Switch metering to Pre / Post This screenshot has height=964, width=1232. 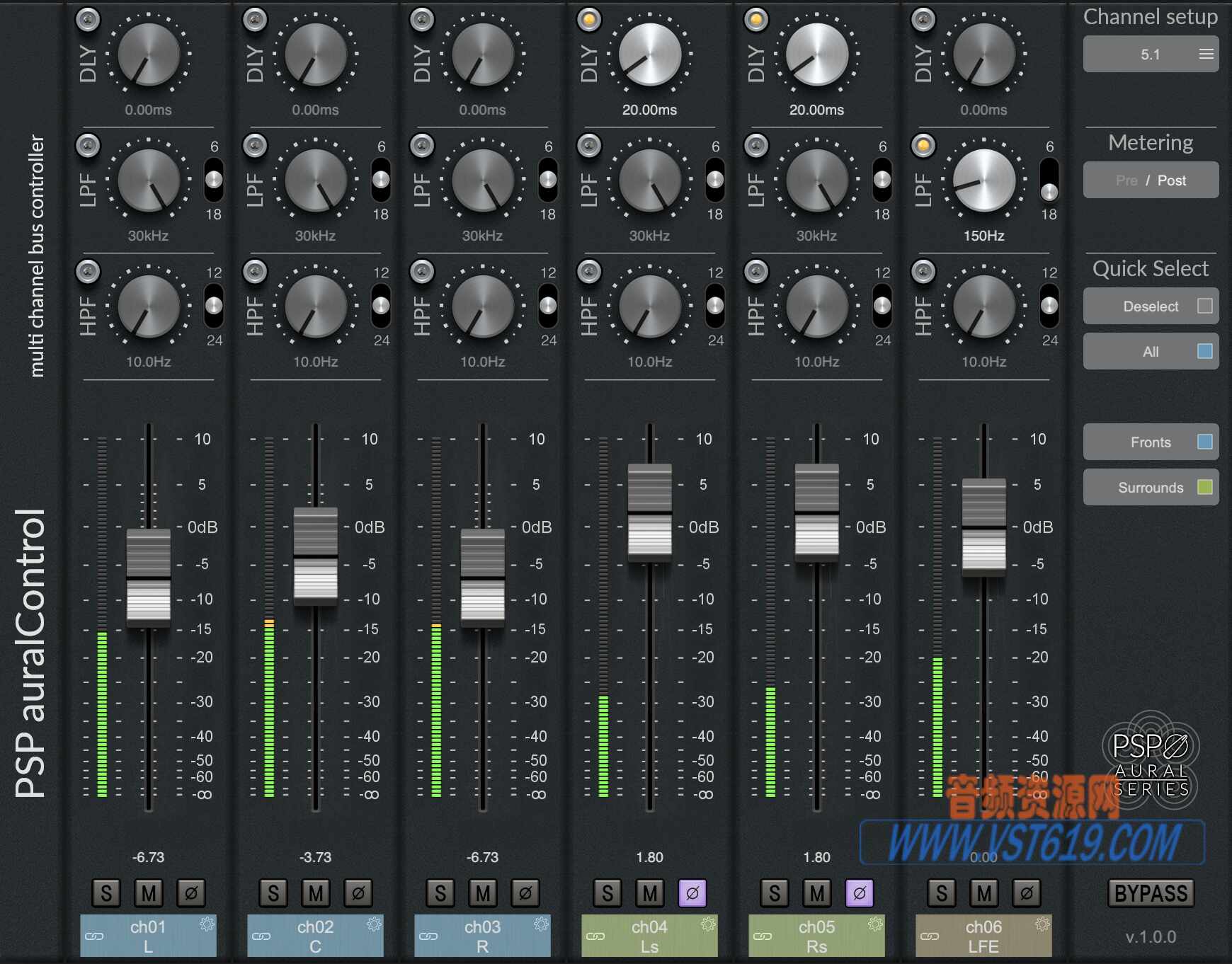coord(1151,180)
